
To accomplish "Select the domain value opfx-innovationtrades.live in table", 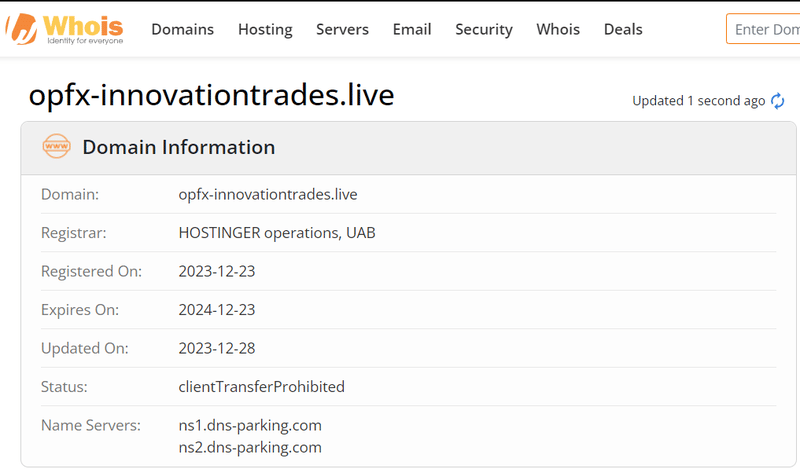I will click(x=268, y=194).
